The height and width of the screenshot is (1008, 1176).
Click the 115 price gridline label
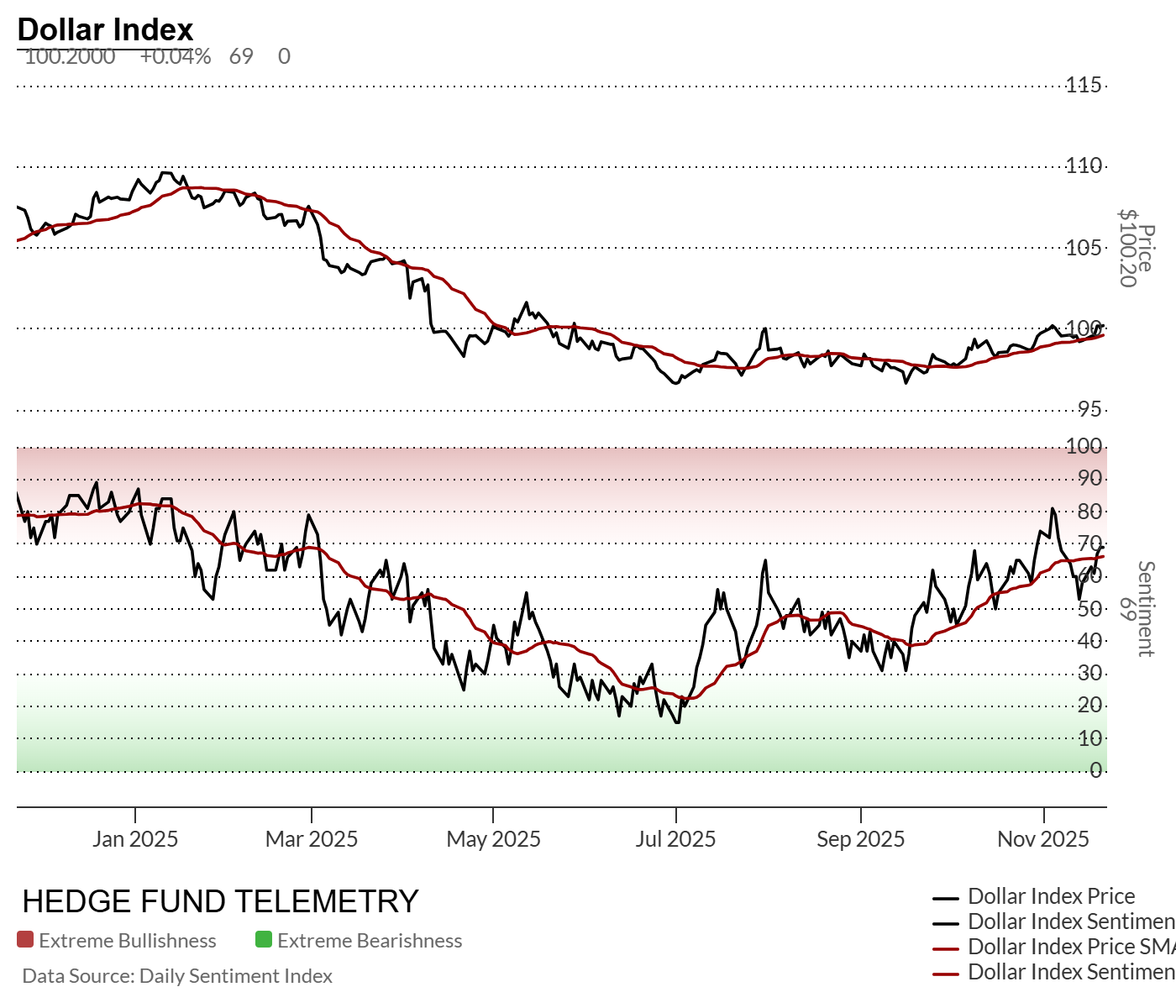point(1084,85)
